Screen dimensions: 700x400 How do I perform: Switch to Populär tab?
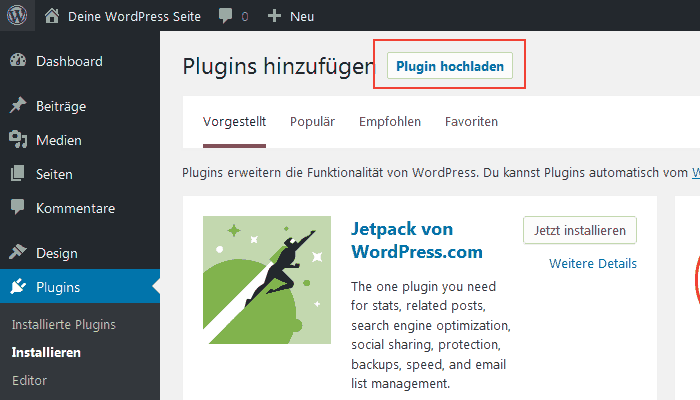point(312,121)
